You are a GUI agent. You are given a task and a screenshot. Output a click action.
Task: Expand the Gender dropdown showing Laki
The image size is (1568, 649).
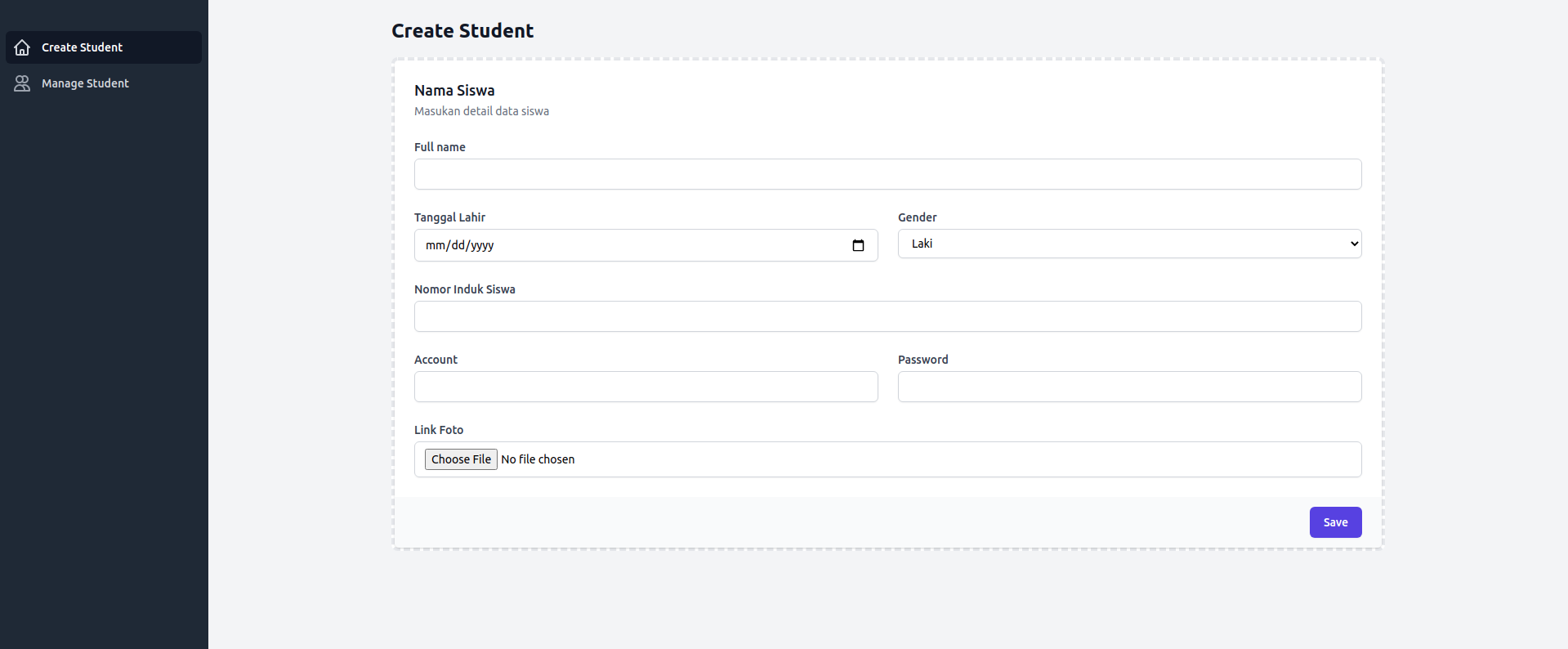click(x=1129, y=244)
